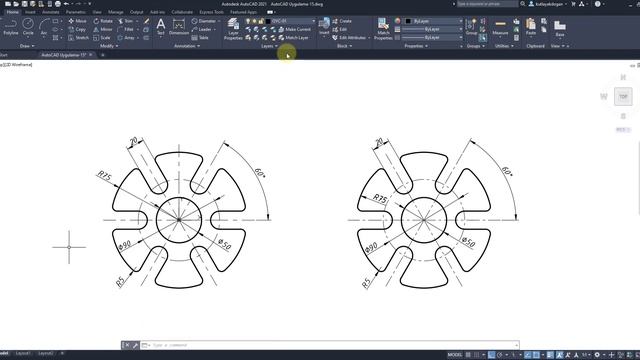Activate the Stretch command
Viewport: 640px width, 360px height.
pos(78,38)
